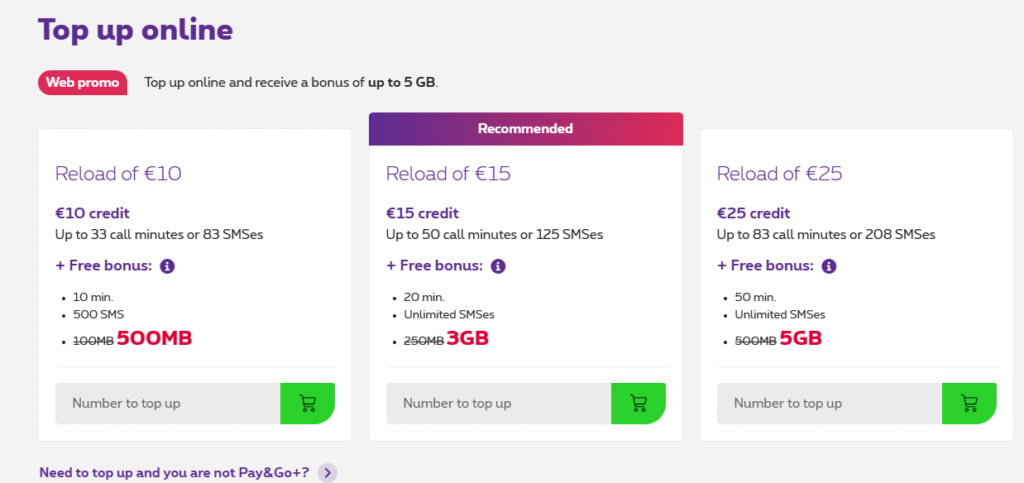Click the red 5GB bonus text
1024x483 pixels.
click(x=800, y=338)
